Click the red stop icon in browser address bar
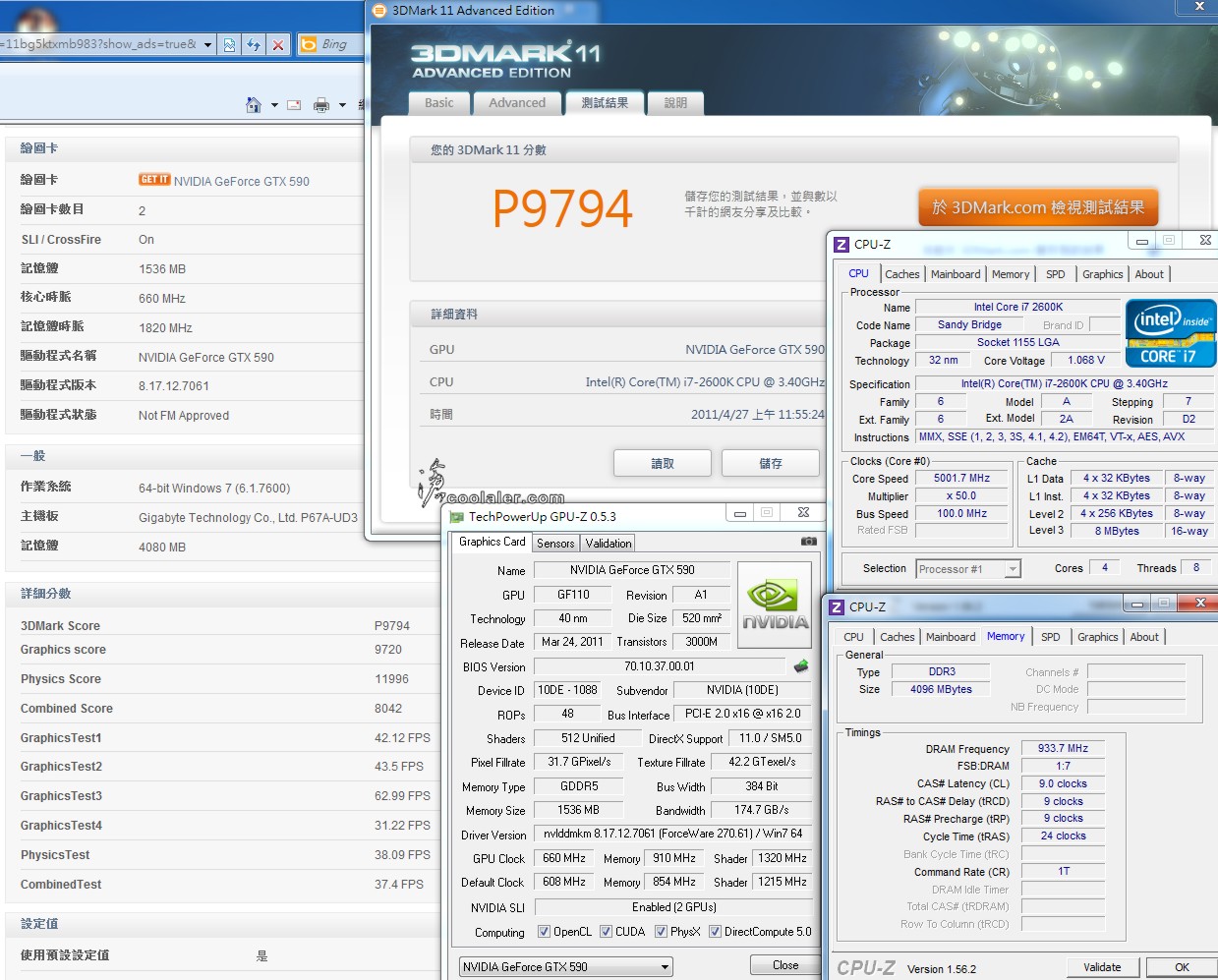Screen dimensions: 1218x980 click(278, 44)
